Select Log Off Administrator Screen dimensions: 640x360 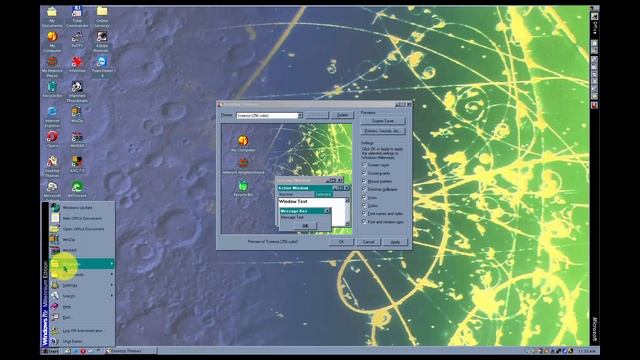(x=82, y=331)
